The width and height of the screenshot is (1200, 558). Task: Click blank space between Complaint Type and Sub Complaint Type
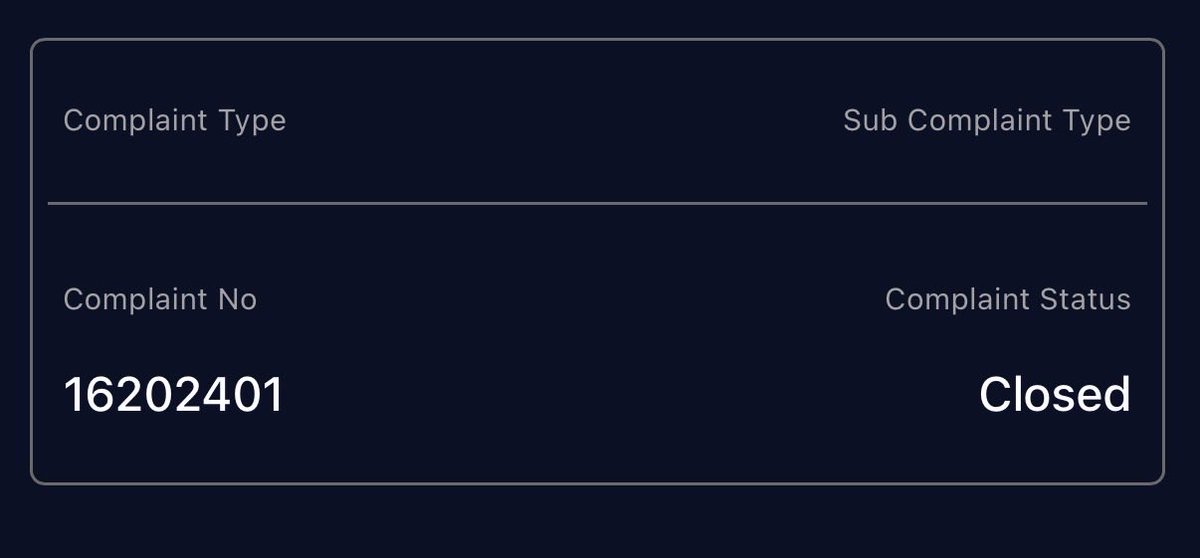click(x=565, y=121)
